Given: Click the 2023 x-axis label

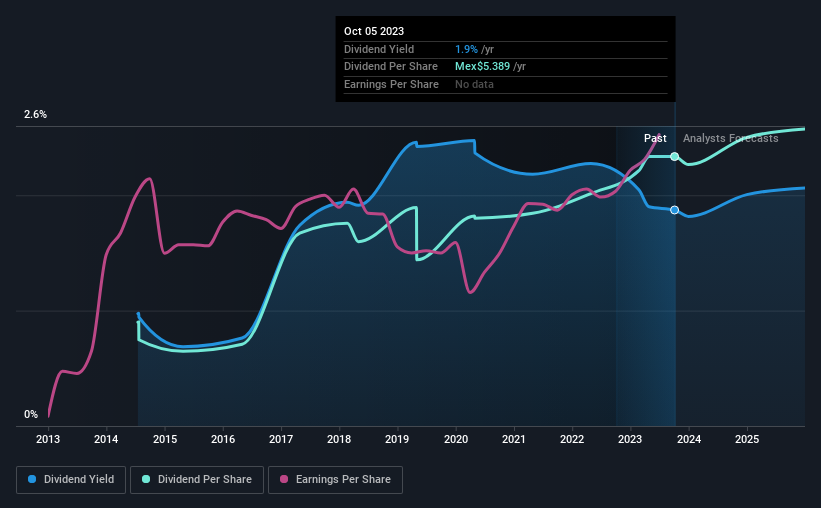Looking at the screenshot, I should (630, 439).
